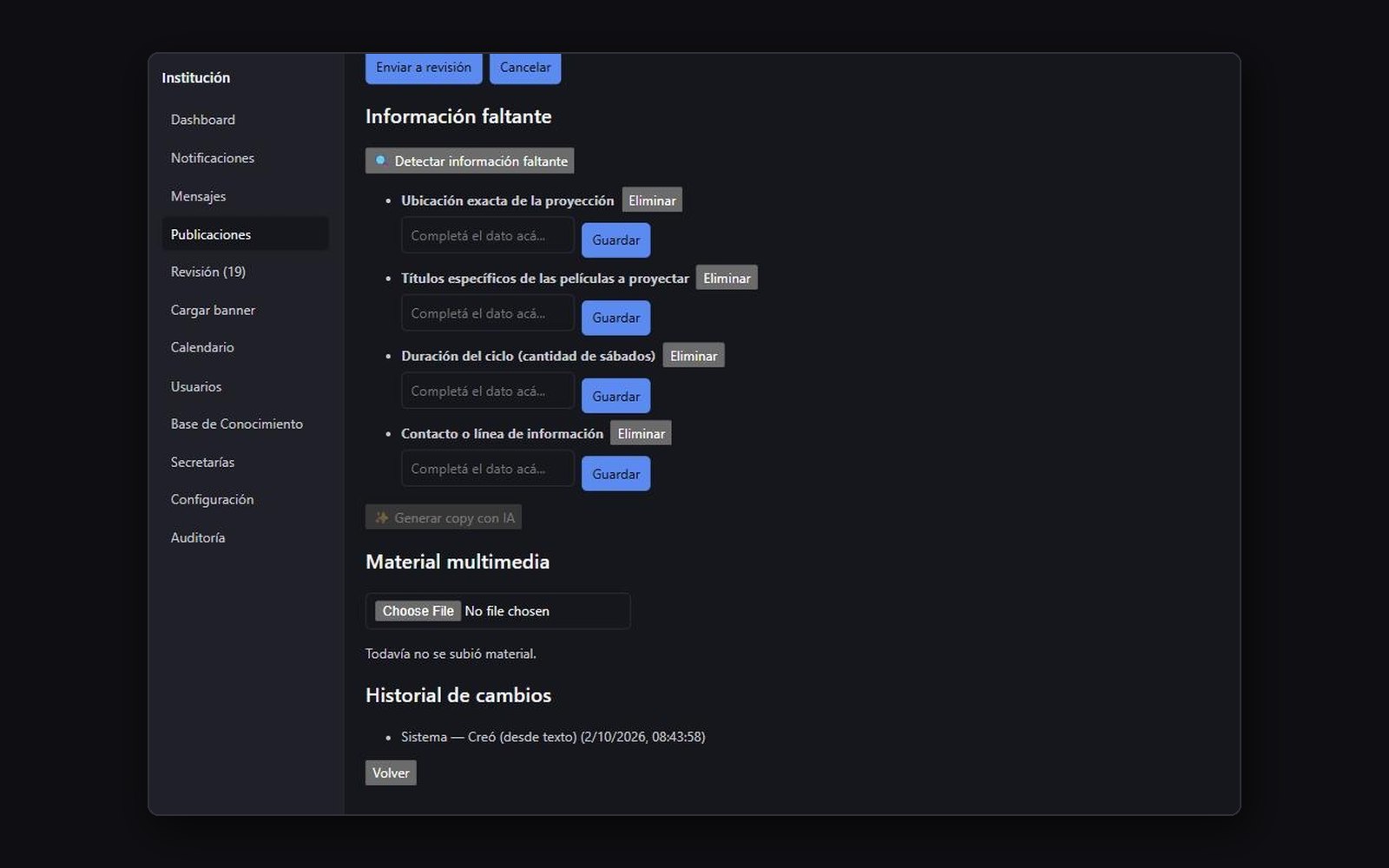This screenshot has width=1389, height=868.
Task: Click the Historial de cambios heading
Action: 458,695
